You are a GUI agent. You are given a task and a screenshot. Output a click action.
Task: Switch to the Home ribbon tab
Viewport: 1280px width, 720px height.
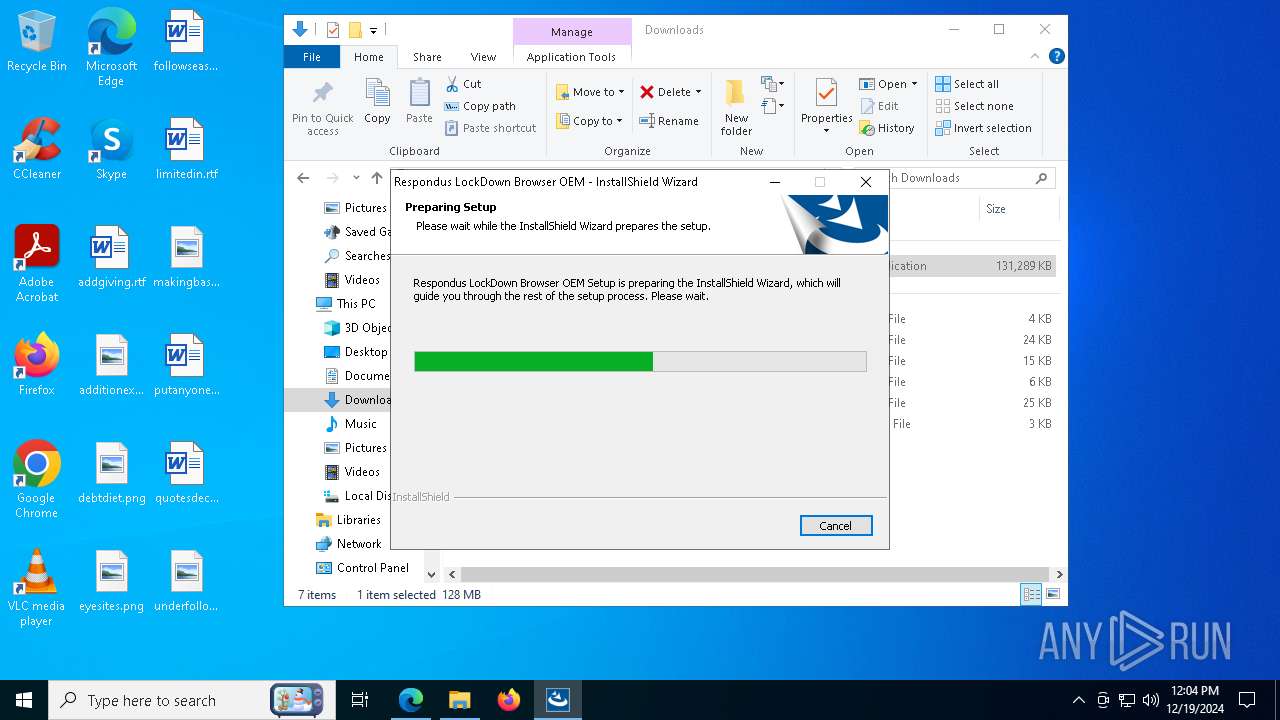click(368, 57)
